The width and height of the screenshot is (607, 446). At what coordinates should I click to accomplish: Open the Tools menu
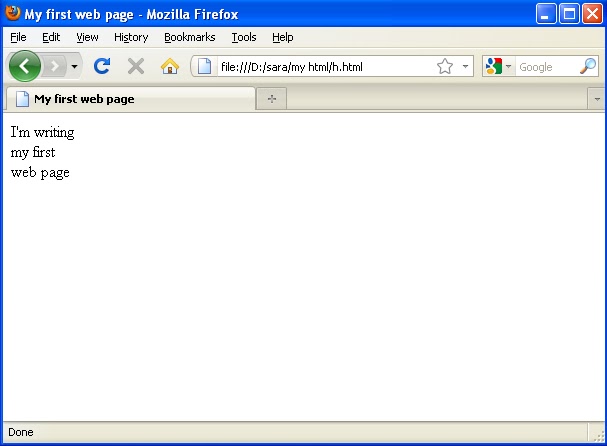pyautogui.click(x=244, y=37)
